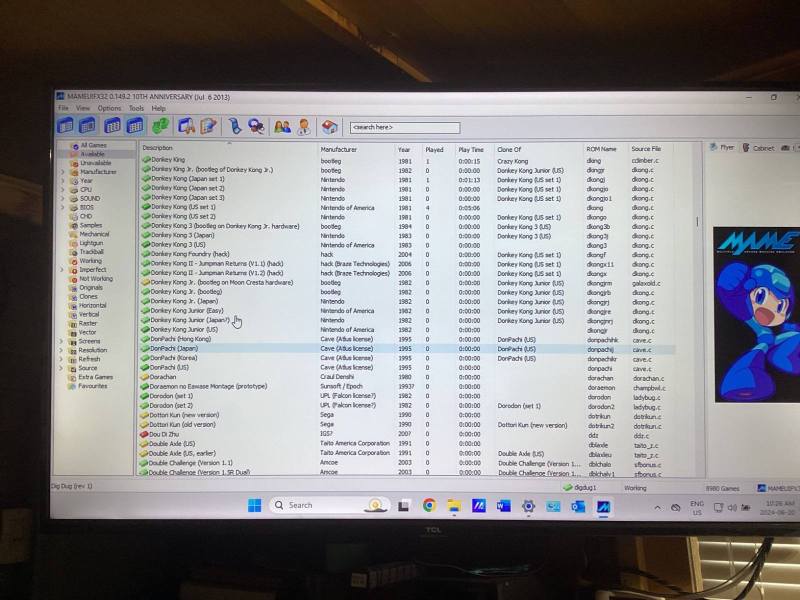
Task: Expand the CPU folder in the tree
Action: (x=63, y=189)
